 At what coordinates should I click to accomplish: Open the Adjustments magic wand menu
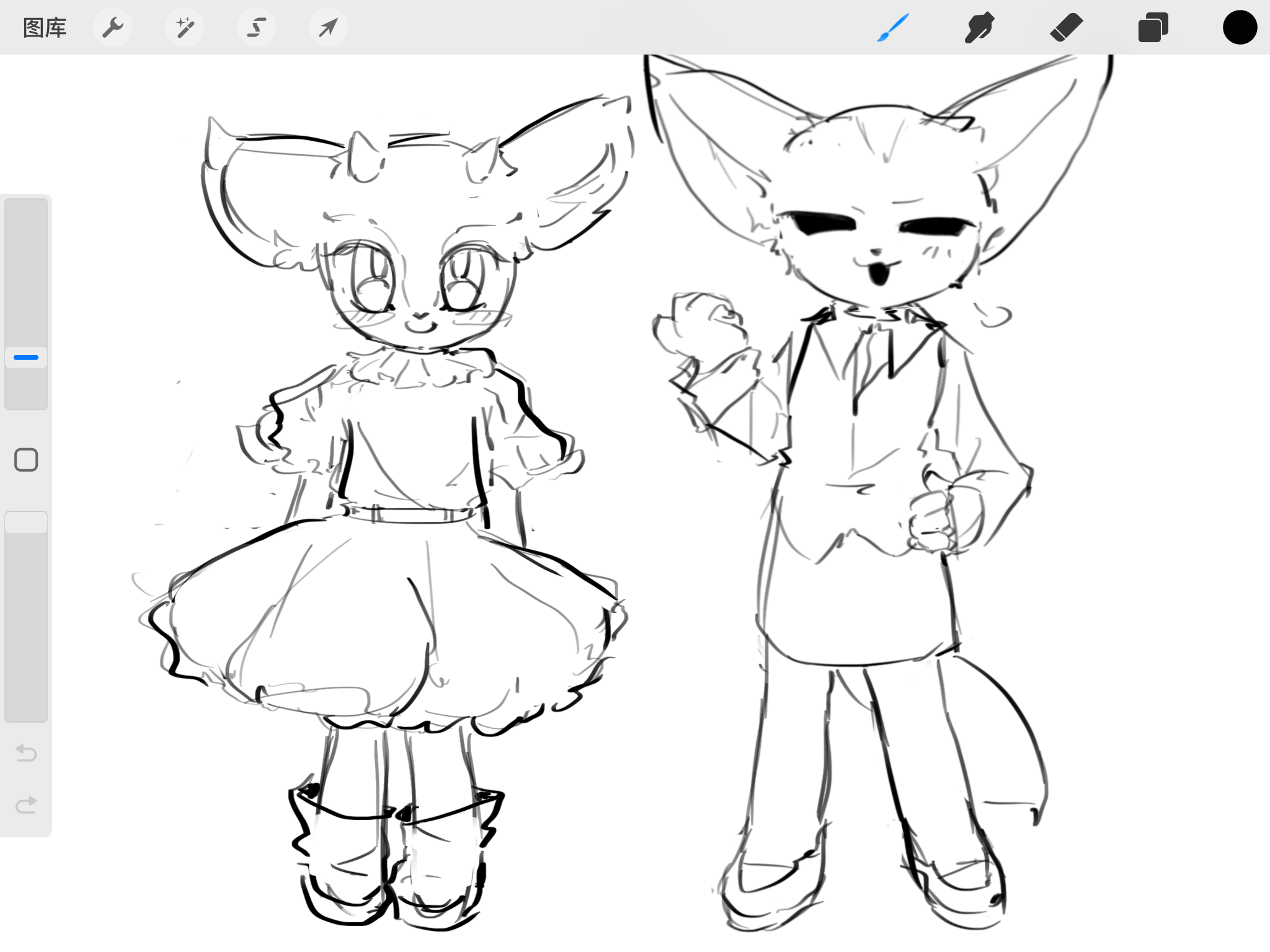(x=185, y=28)
